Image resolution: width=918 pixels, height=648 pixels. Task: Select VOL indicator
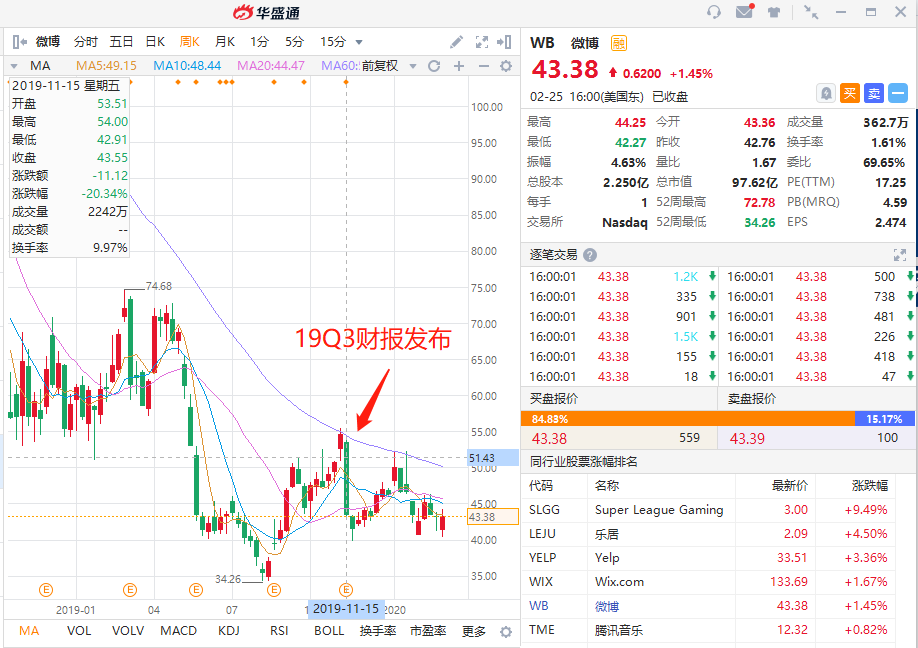click(79, 630)
